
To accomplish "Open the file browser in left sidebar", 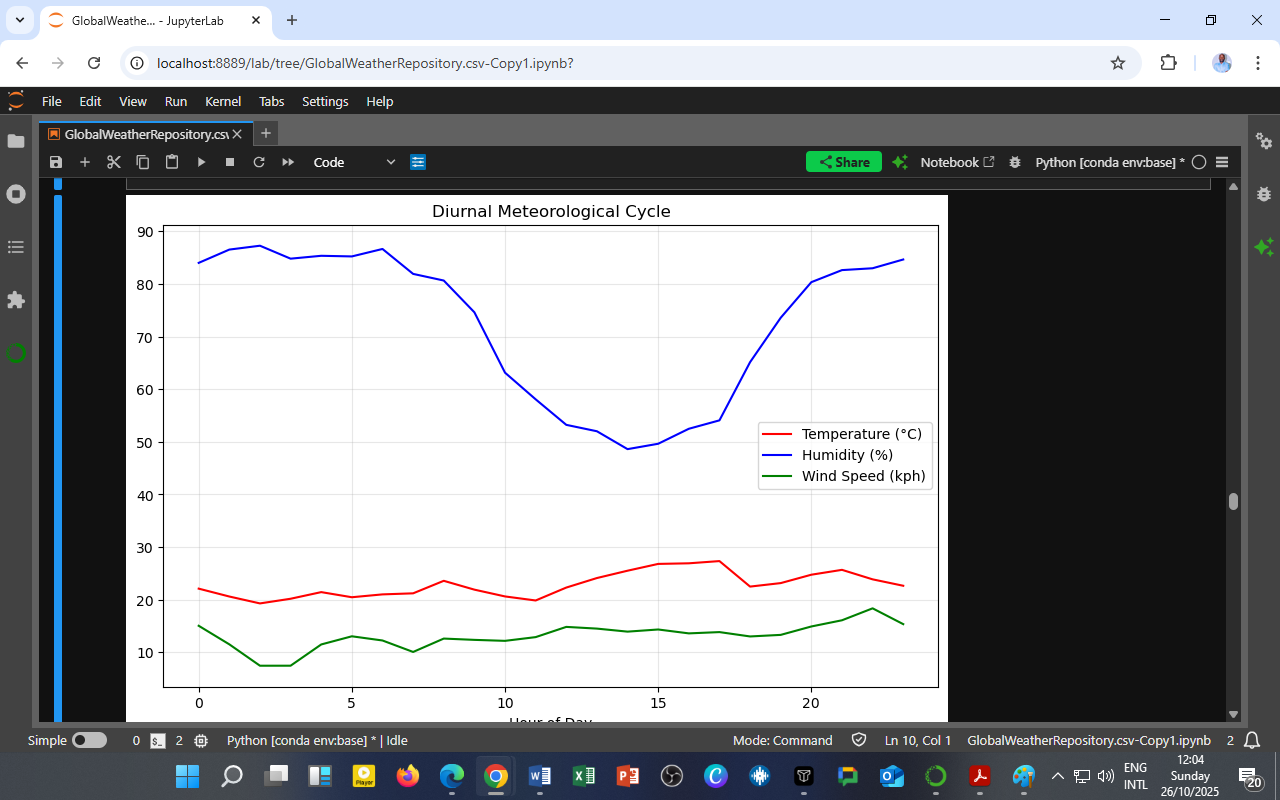I will click(16, 141).
